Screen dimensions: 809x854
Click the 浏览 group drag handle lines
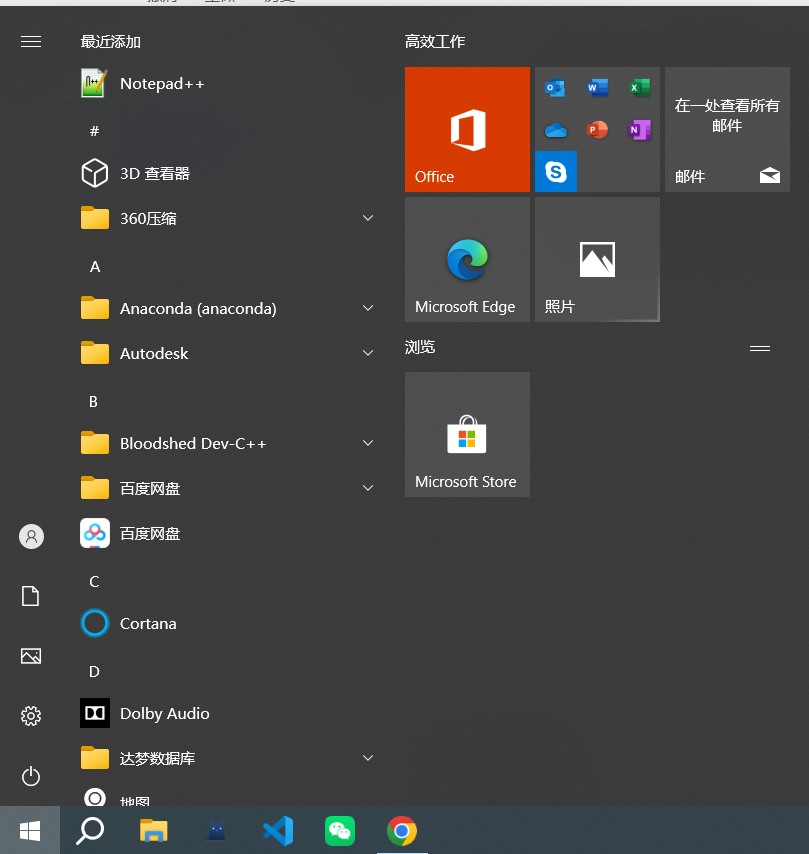(759, 348)
